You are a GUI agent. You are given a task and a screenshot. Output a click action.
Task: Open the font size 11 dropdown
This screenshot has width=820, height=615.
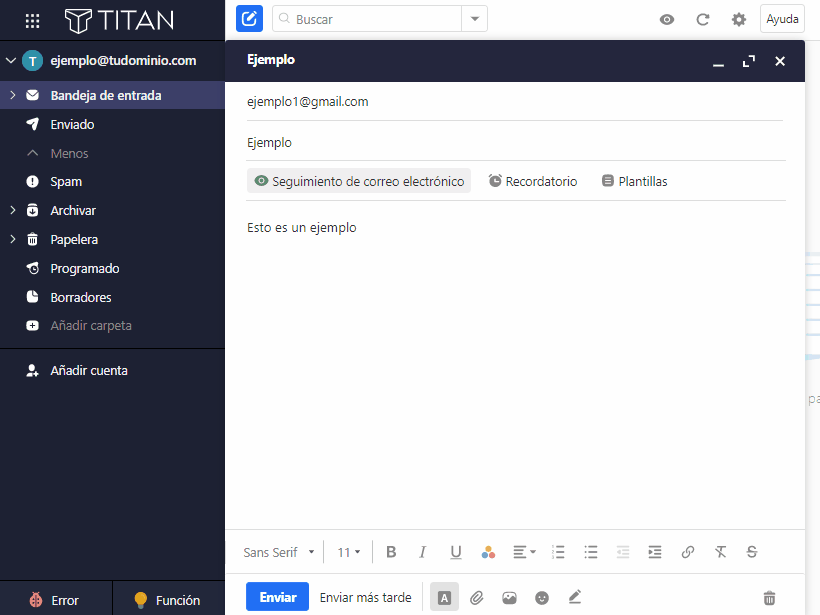point(349,552)
